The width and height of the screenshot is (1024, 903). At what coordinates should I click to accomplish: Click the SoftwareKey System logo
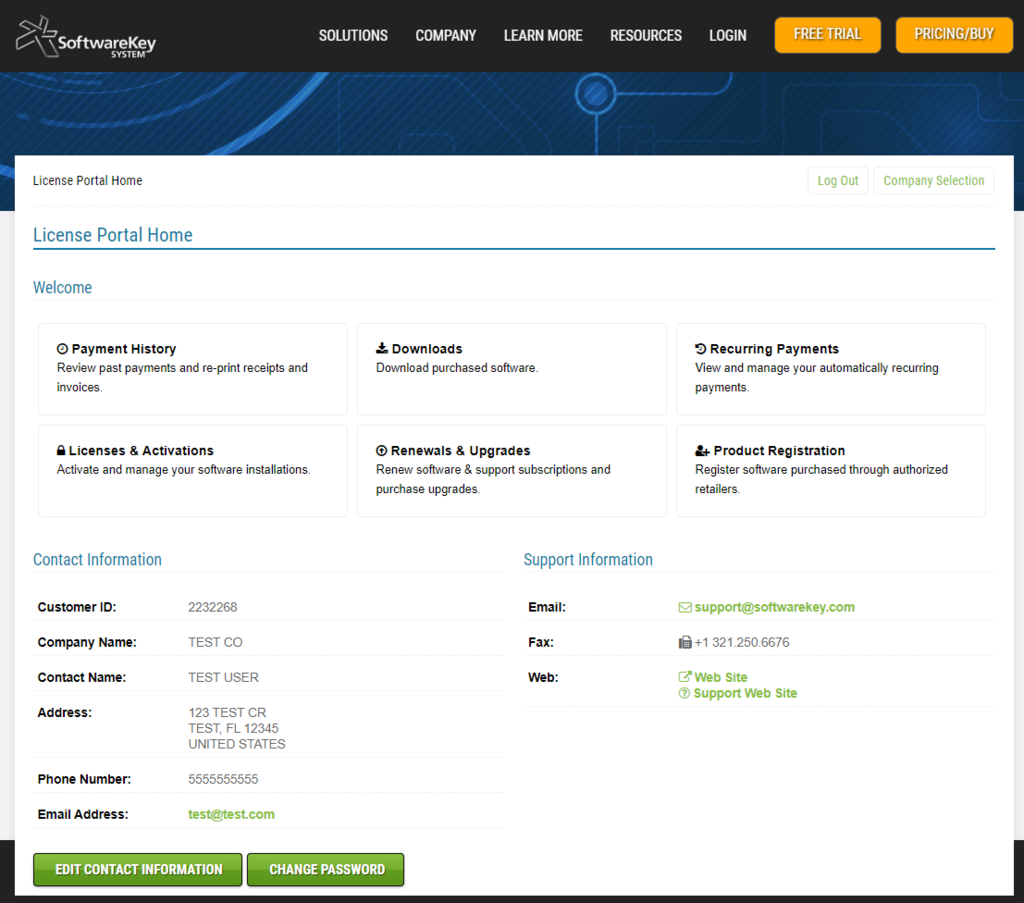(x=85, y=36)
